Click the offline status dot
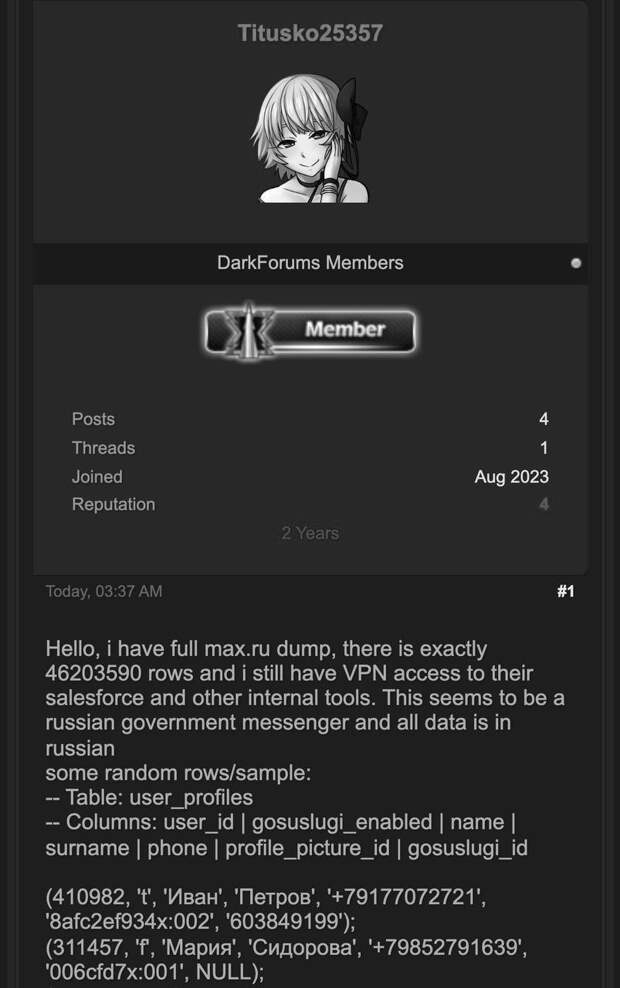620x988 pixels. (575, 264)
